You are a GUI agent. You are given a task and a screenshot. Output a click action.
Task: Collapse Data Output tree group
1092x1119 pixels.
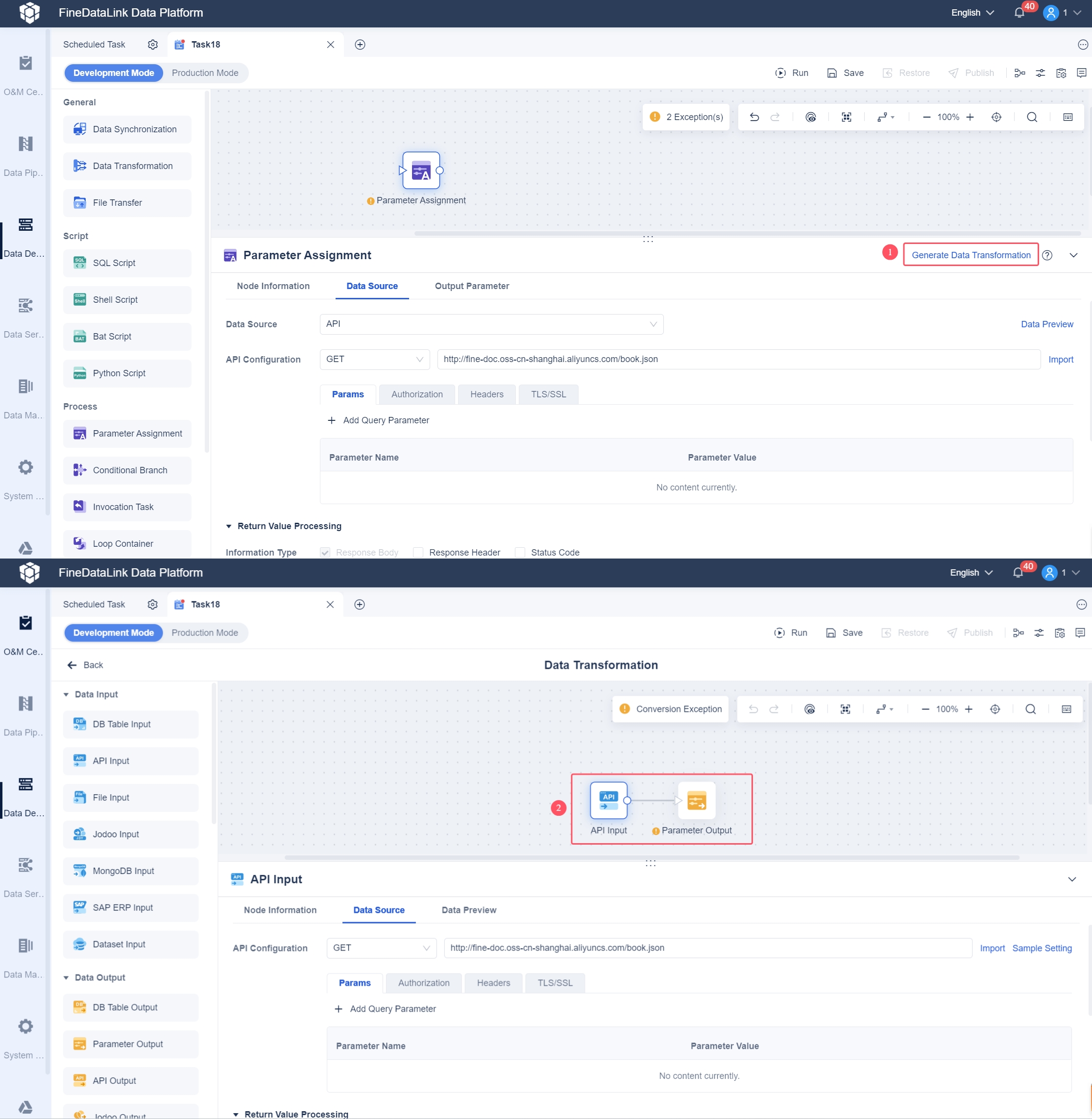(x=66, y=977)
